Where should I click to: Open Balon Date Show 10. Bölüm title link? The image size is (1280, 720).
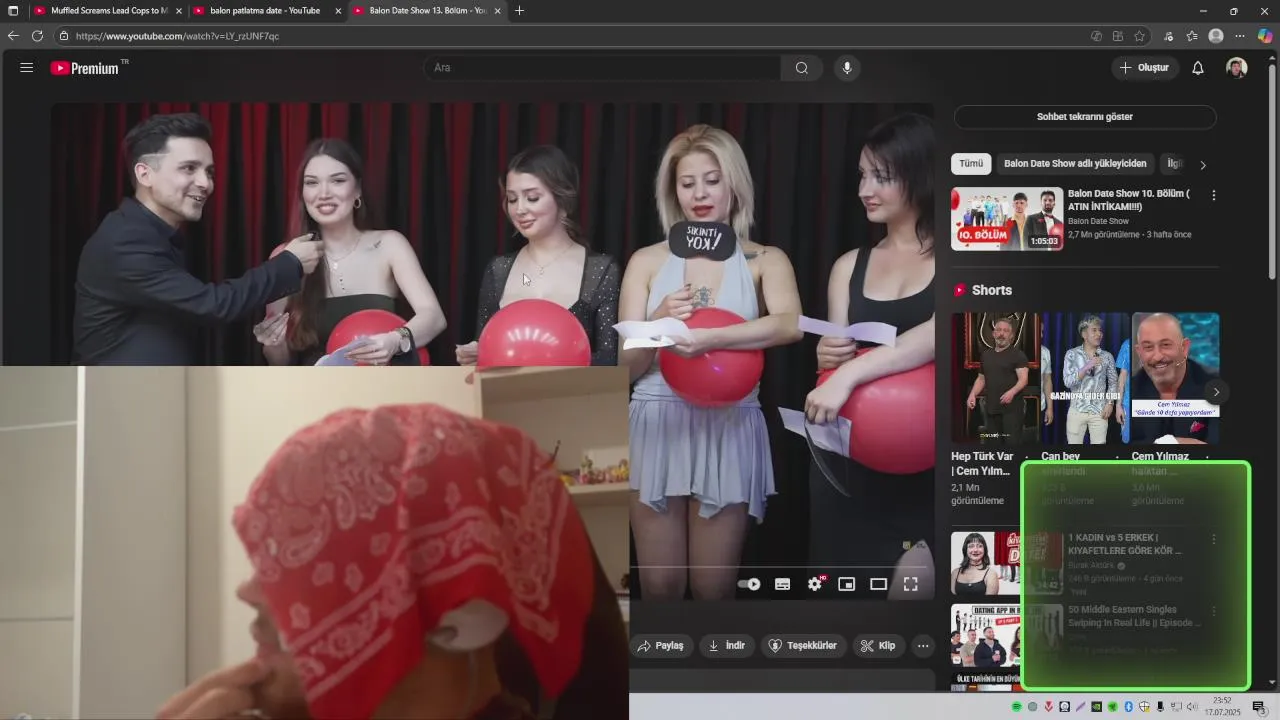(x=1129, y=200)
